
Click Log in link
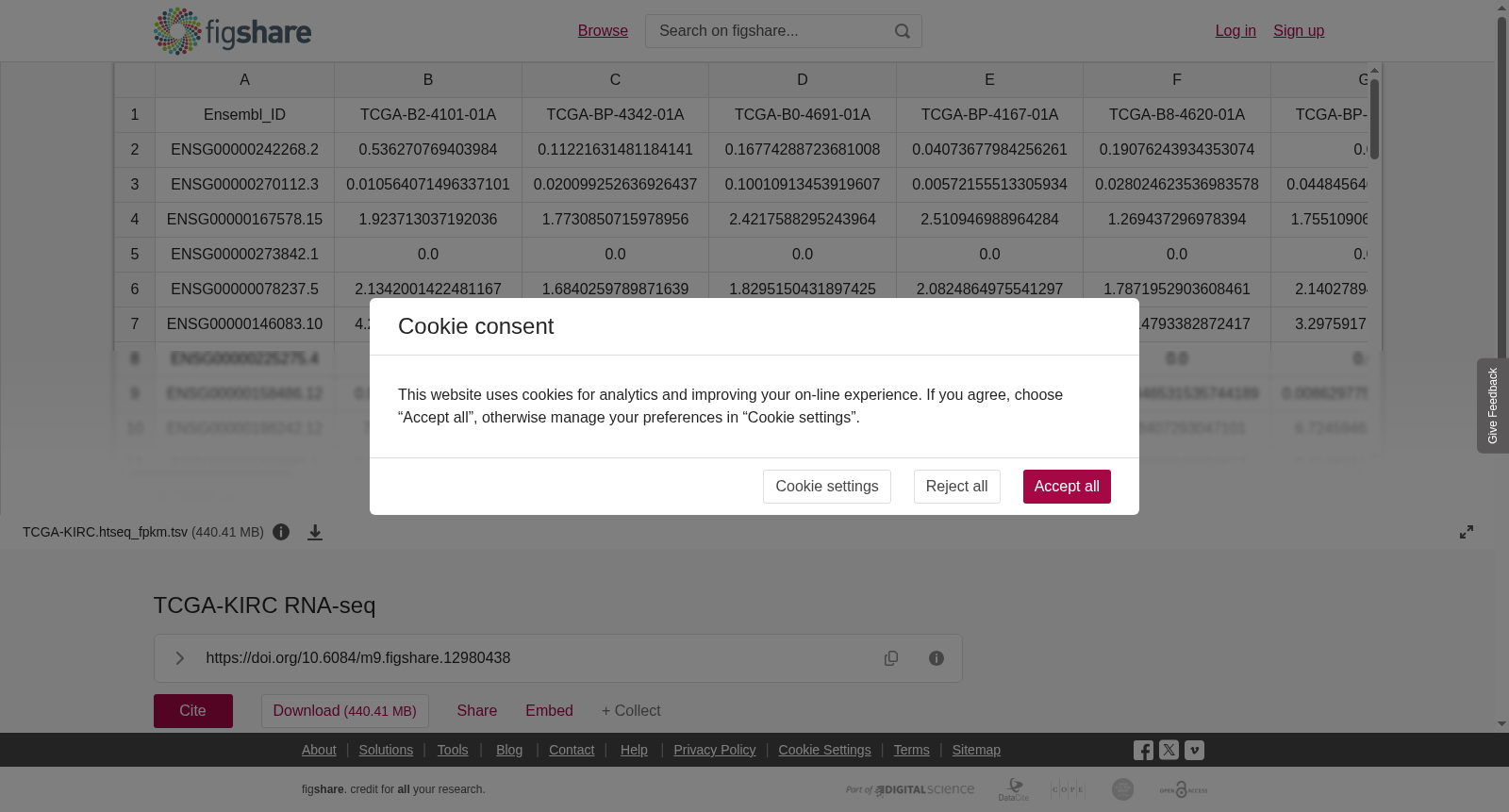1235,31
